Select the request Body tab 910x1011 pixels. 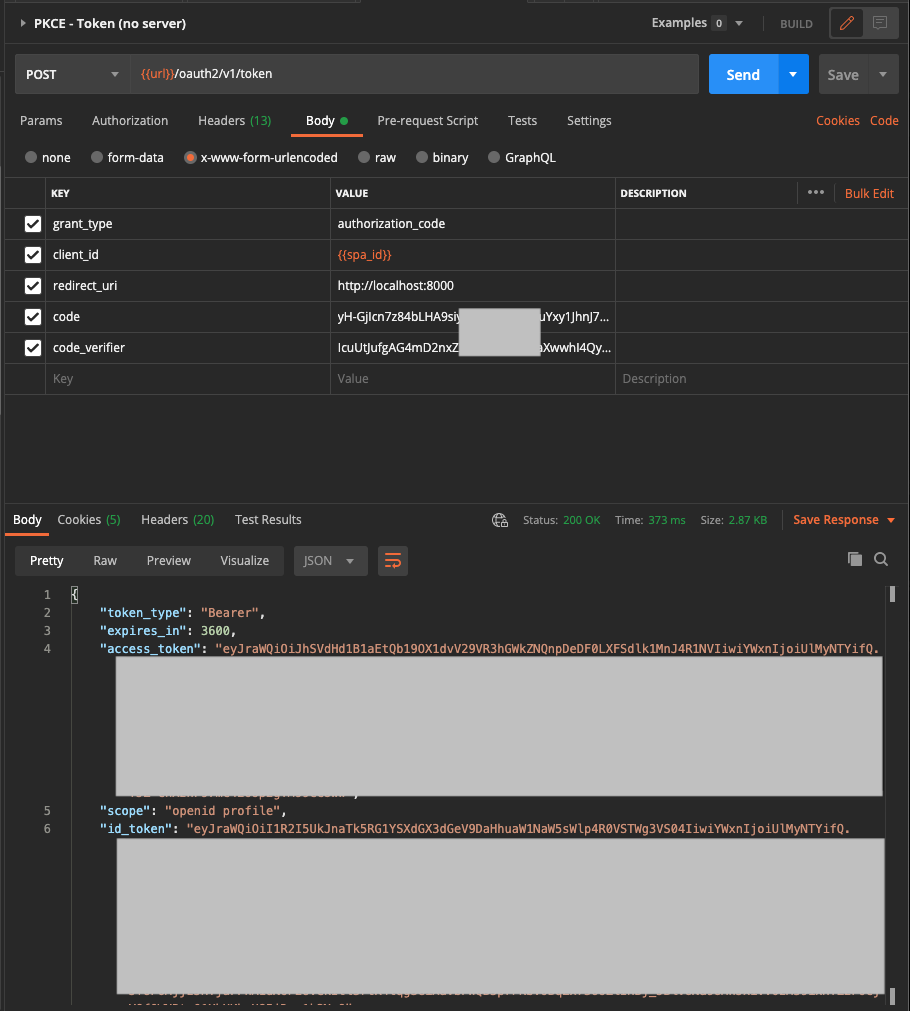326,121
